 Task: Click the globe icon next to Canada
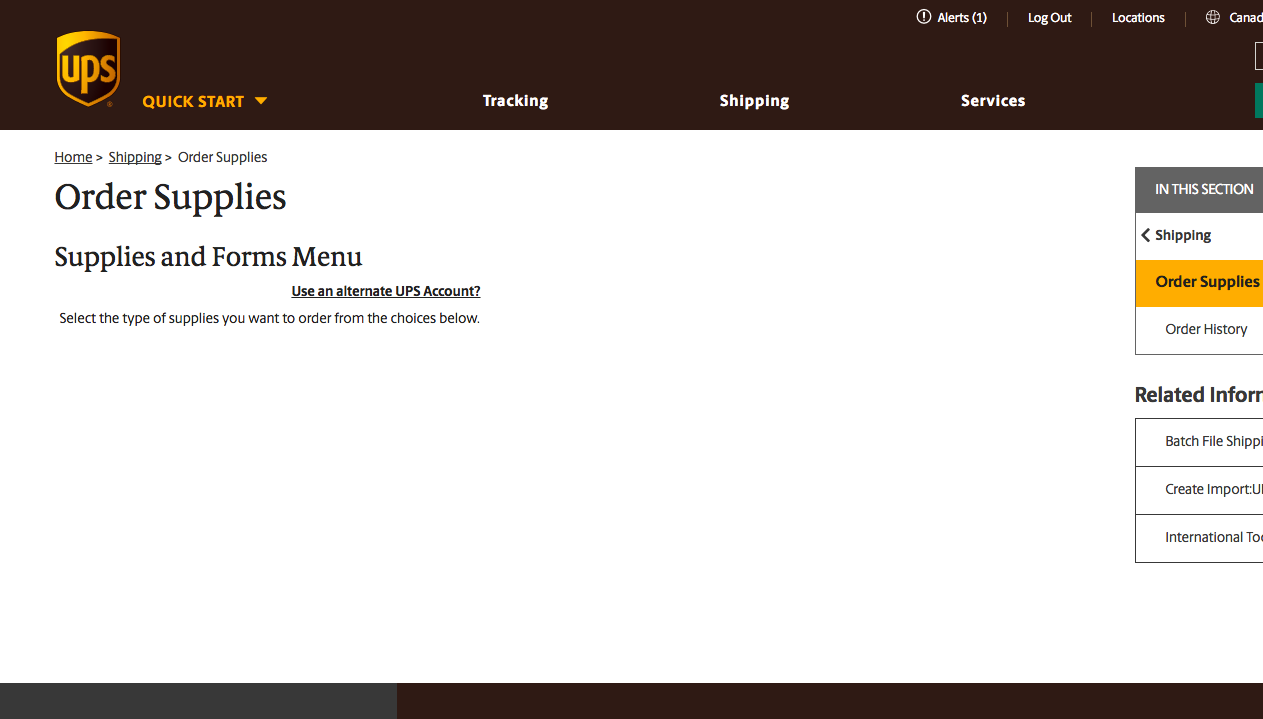tap(1213, 17)
